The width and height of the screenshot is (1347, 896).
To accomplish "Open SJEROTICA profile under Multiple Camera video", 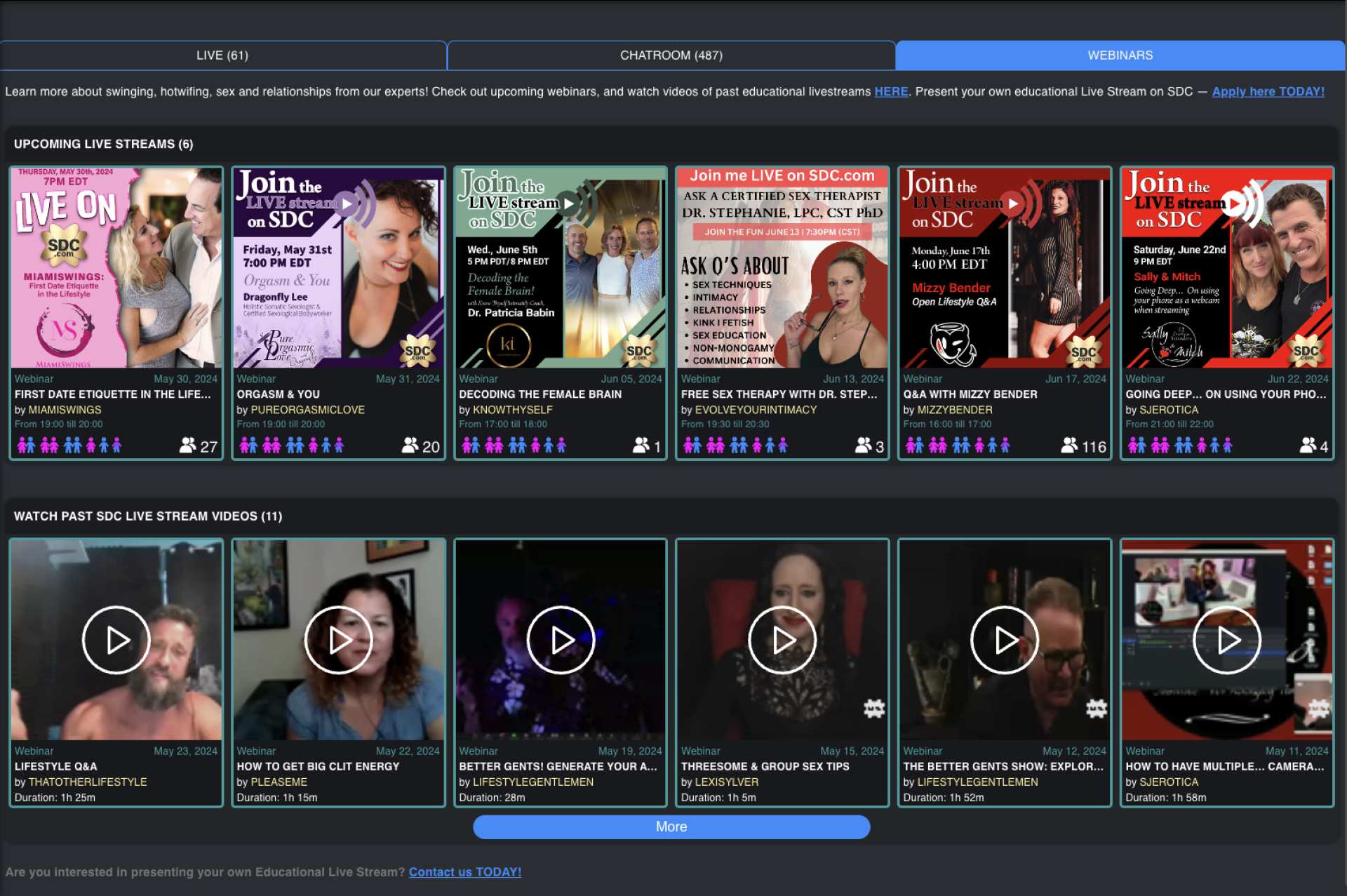I will (1169, 782).
